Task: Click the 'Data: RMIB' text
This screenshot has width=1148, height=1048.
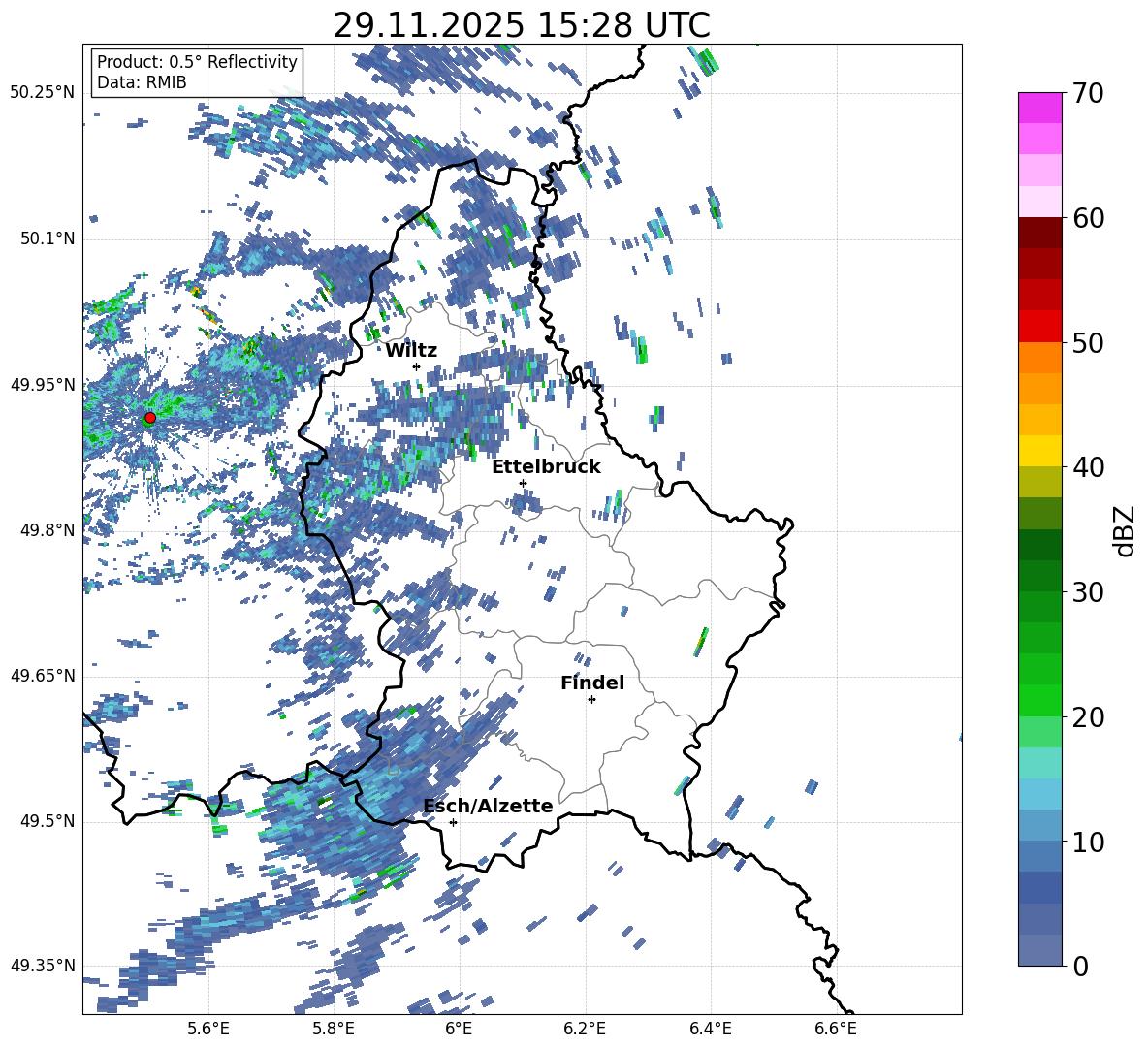Action: [x=142, y=82]
